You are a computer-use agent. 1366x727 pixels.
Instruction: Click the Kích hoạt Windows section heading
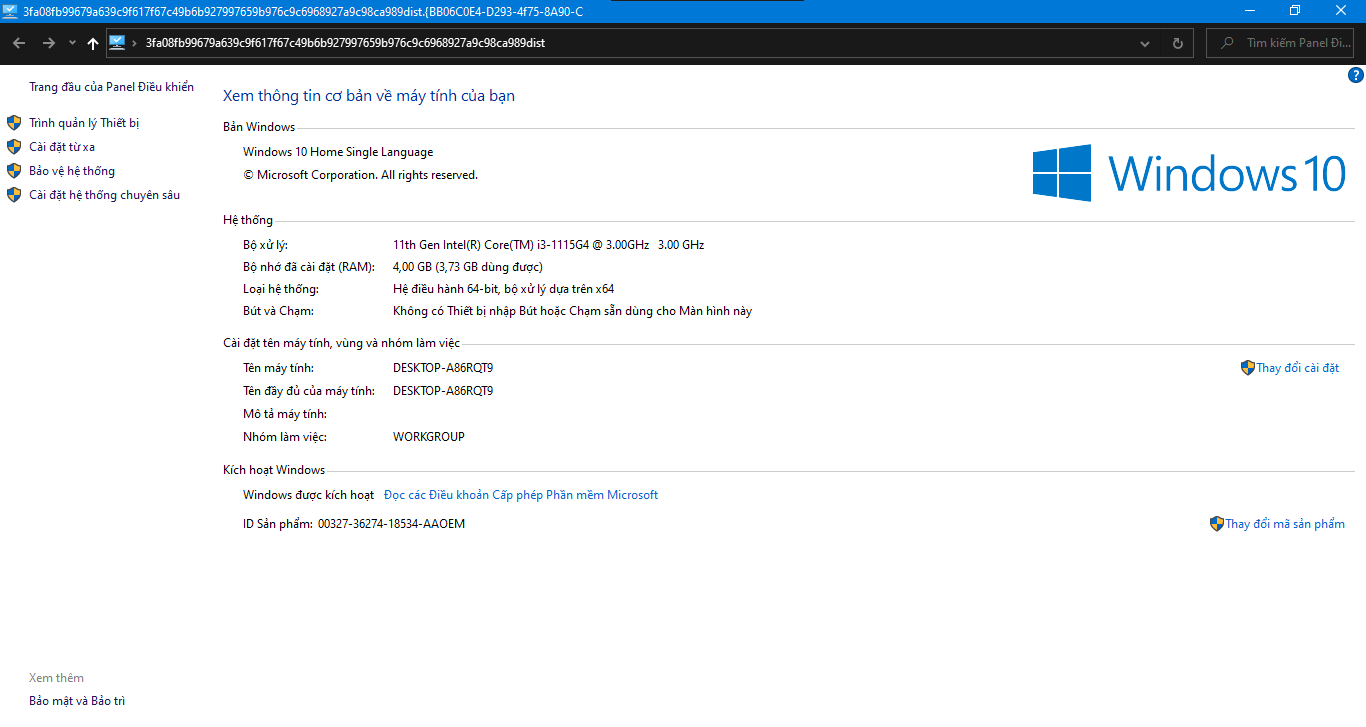[x=274, y=470]
